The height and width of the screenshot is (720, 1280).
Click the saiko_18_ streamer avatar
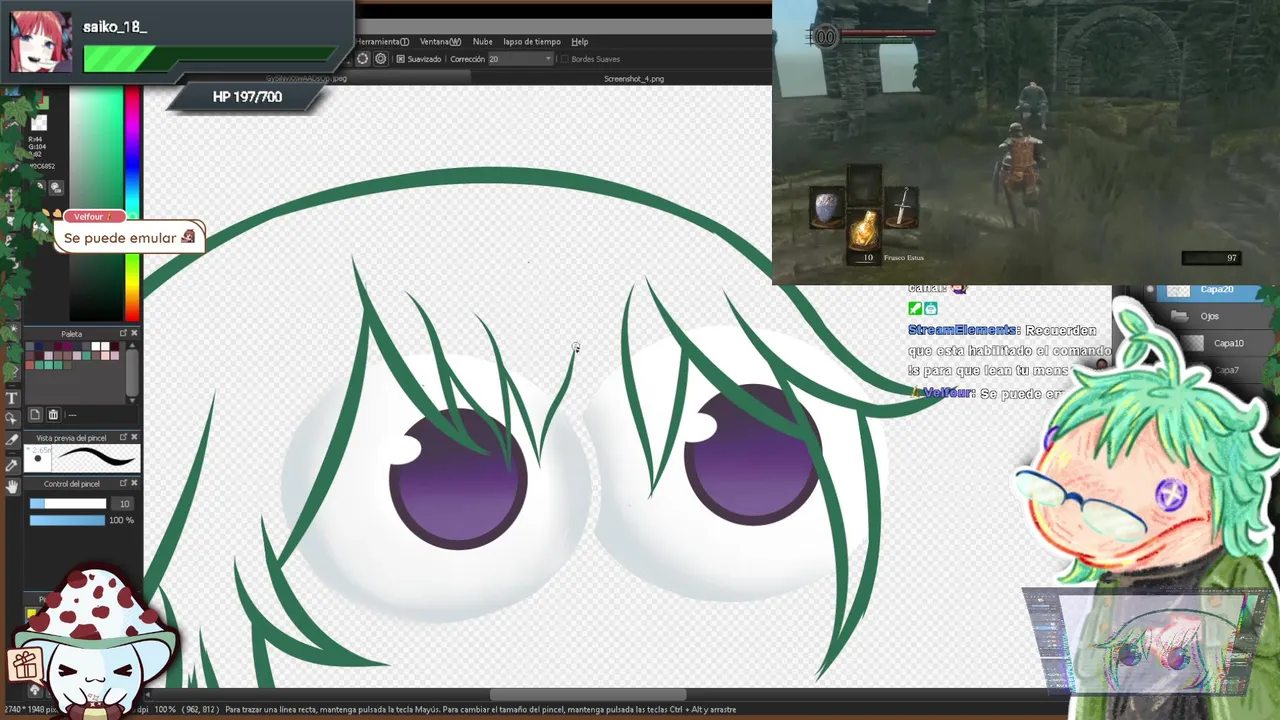coord(40,41)
